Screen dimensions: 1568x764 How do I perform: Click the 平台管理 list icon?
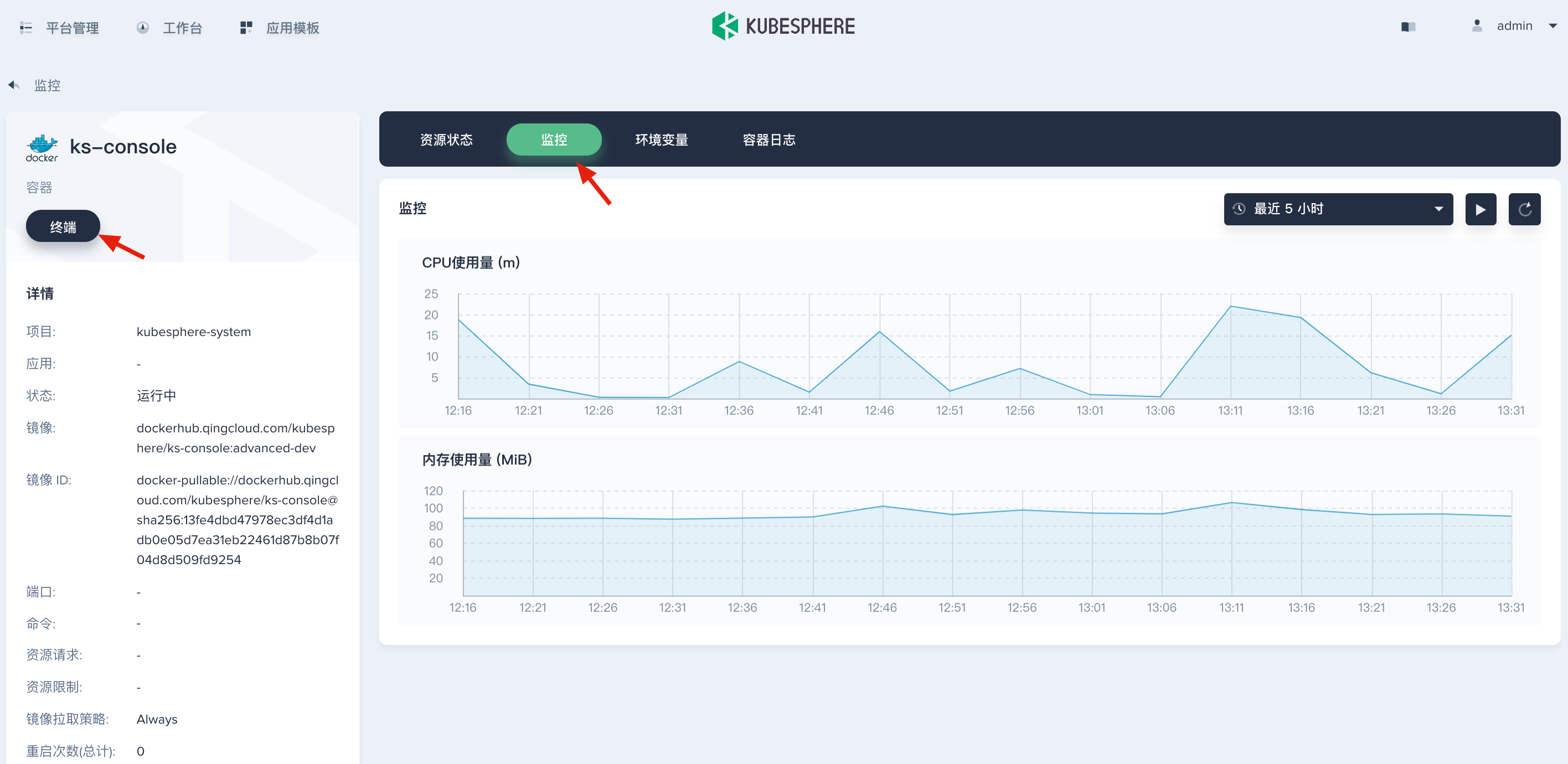coord(25,27)
